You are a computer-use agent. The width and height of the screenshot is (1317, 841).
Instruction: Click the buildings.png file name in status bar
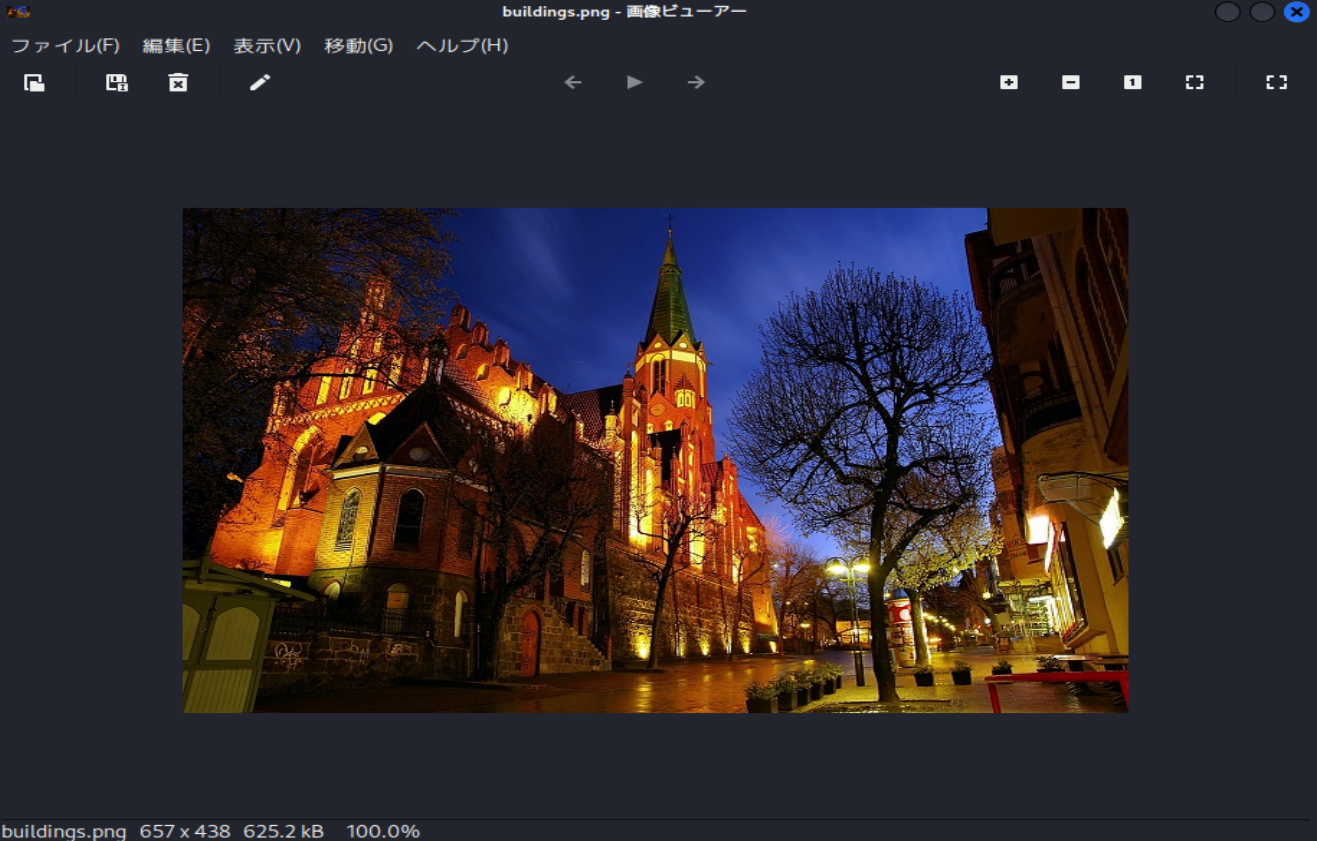coord(64,831)
